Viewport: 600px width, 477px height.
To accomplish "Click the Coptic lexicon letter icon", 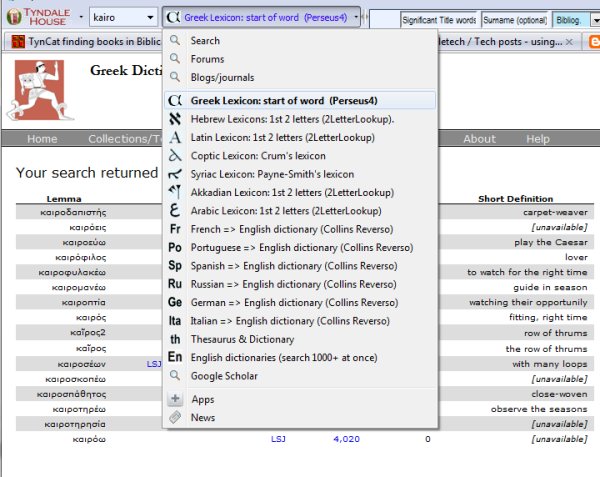I will tap(175, 156).
